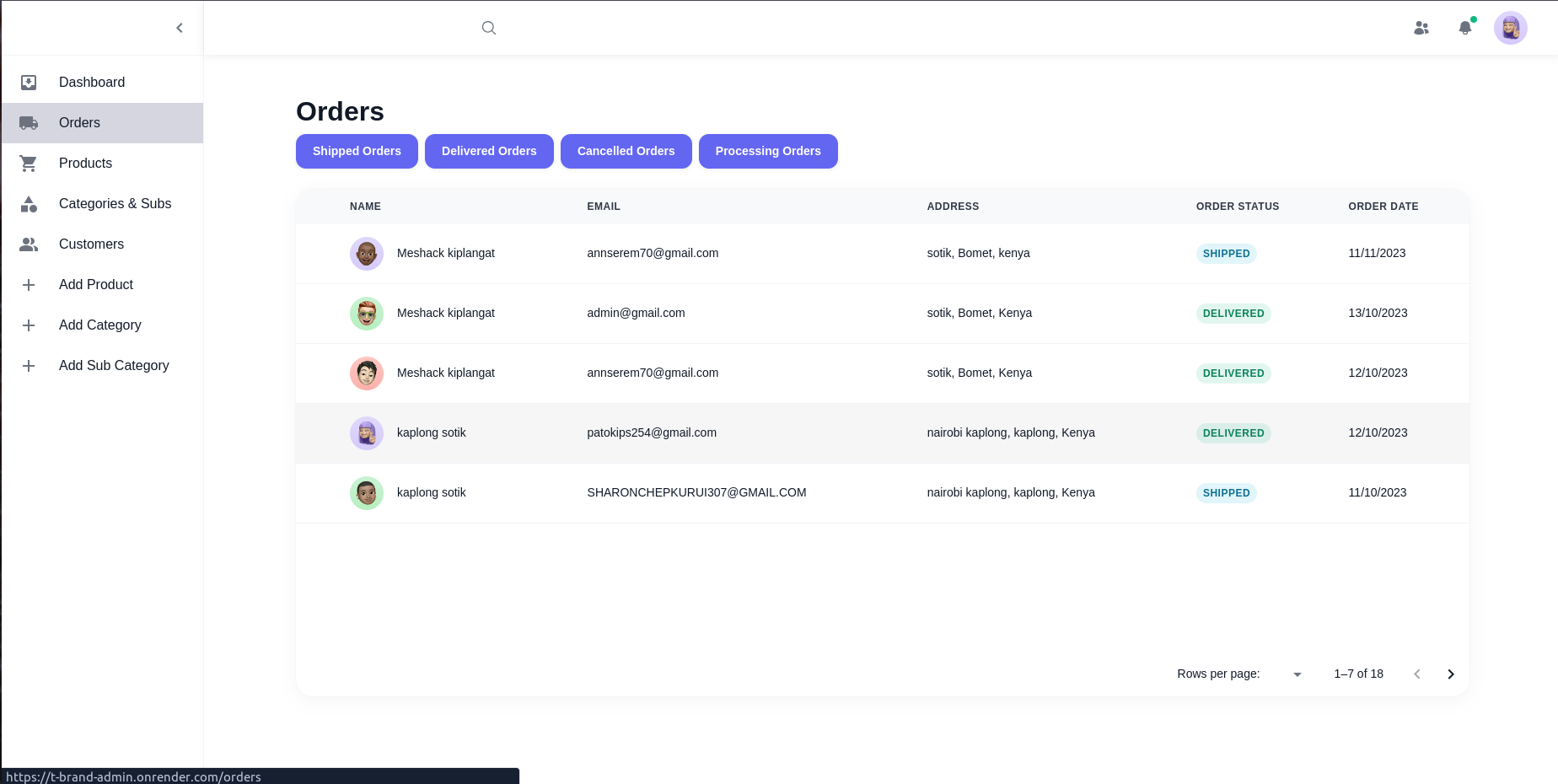
Task: Select the patokips254@gmail.com order row
Action: [652, 433]
